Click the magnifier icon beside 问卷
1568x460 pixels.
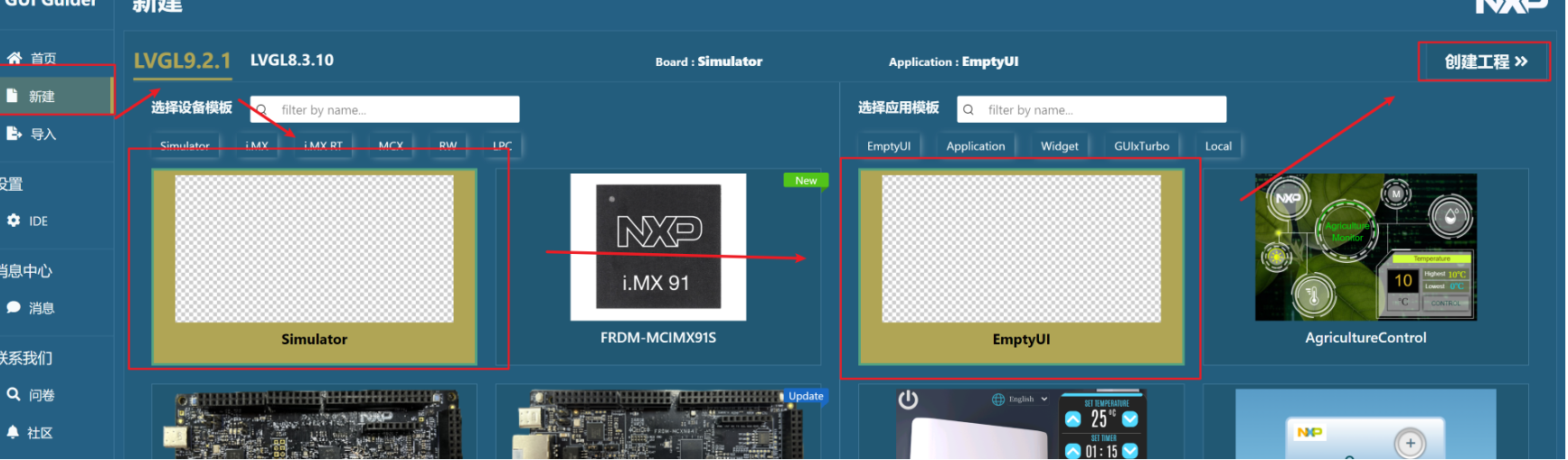(14, 394)
